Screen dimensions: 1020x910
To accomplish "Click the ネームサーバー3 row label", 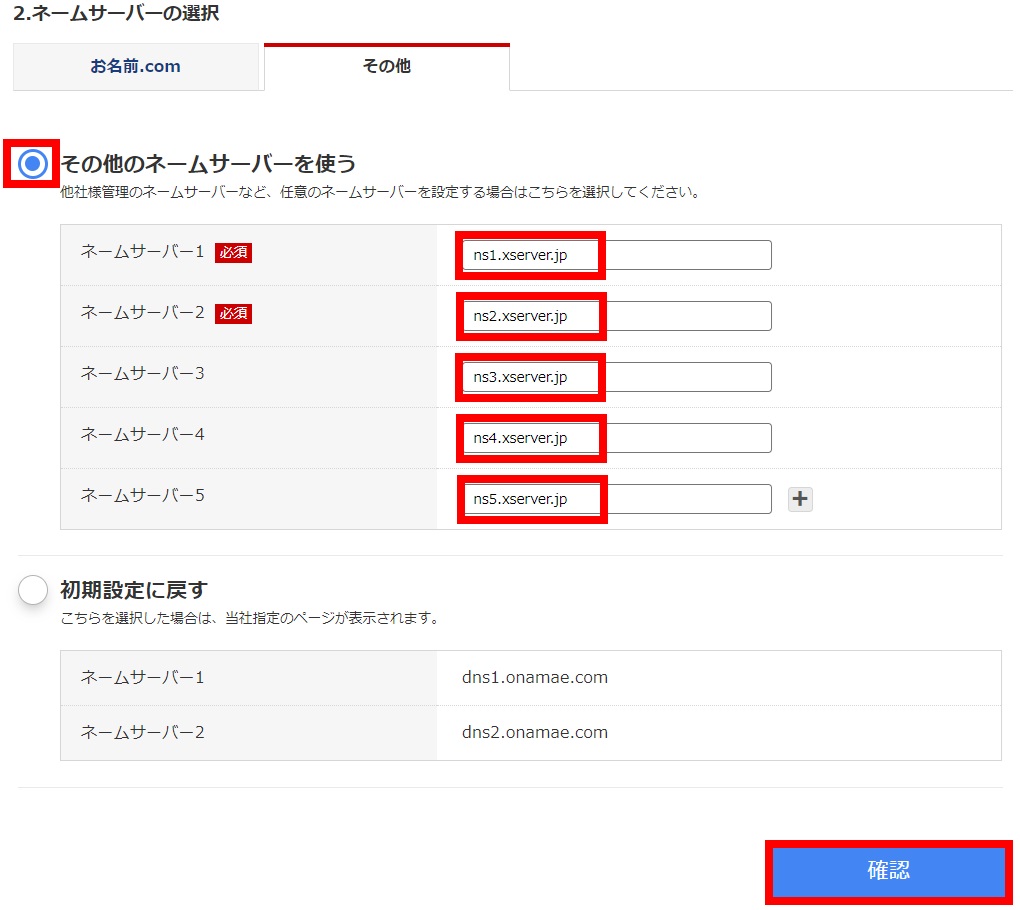I will tap(142, 374).
